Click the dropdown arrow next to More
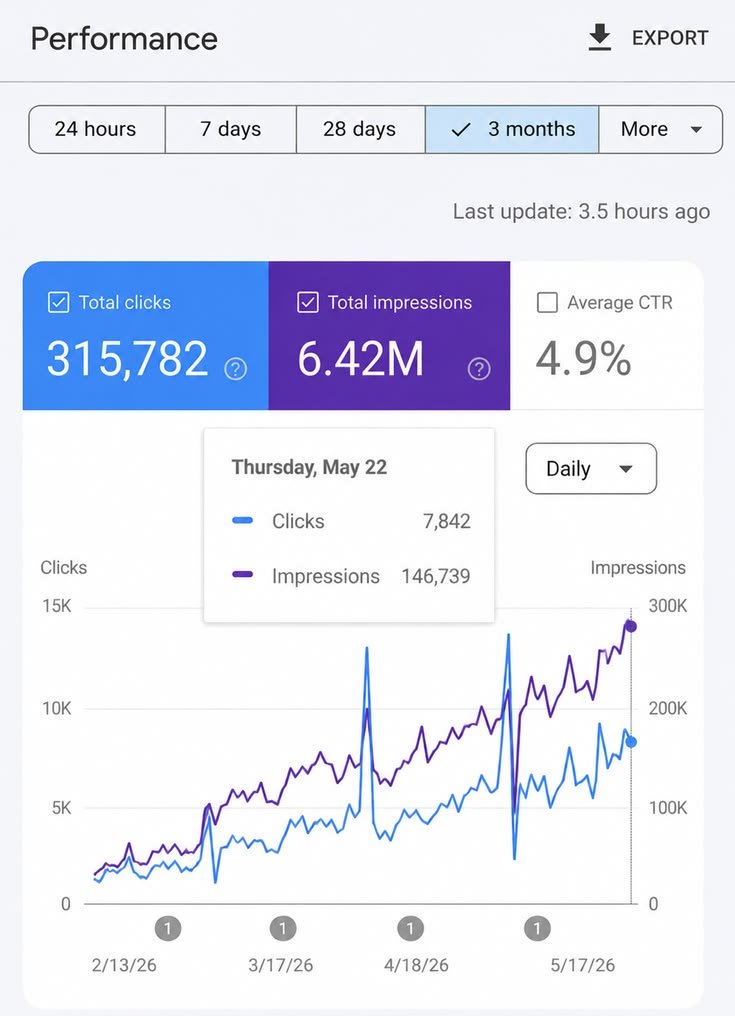 [x=696, y=130]
